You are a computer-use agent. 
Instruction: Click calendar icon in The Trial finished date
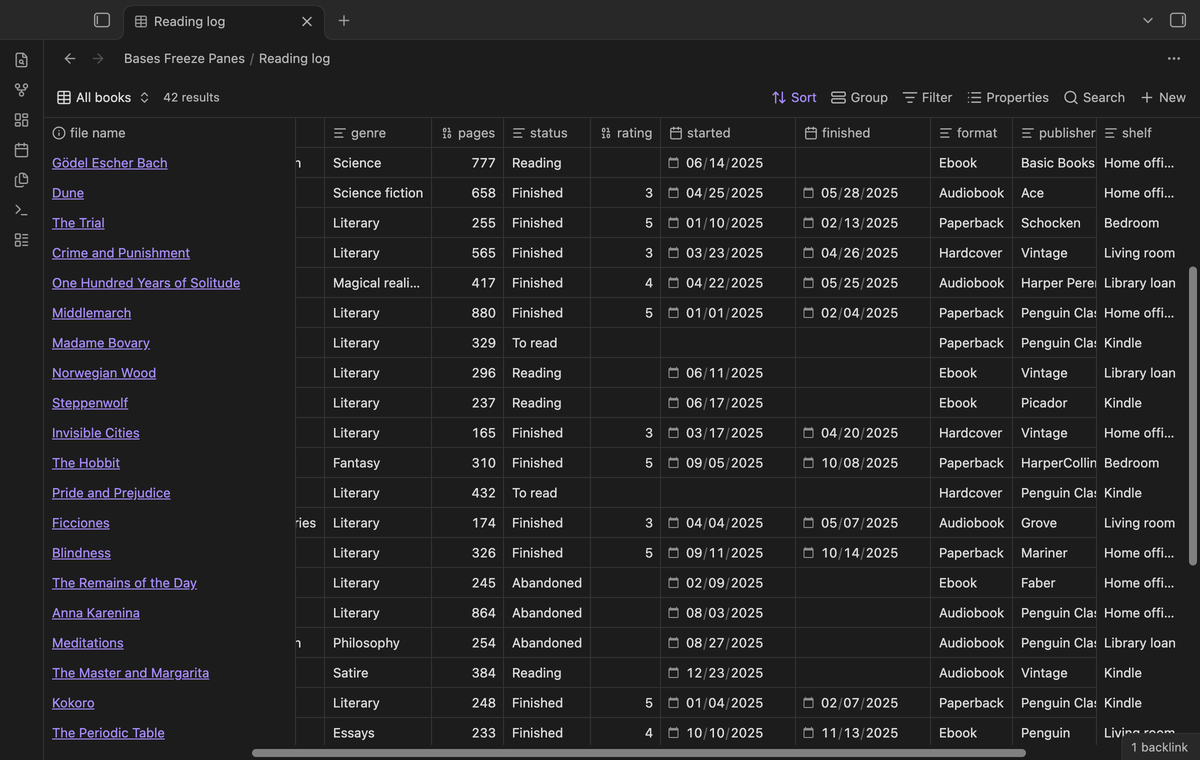point(809,223)
